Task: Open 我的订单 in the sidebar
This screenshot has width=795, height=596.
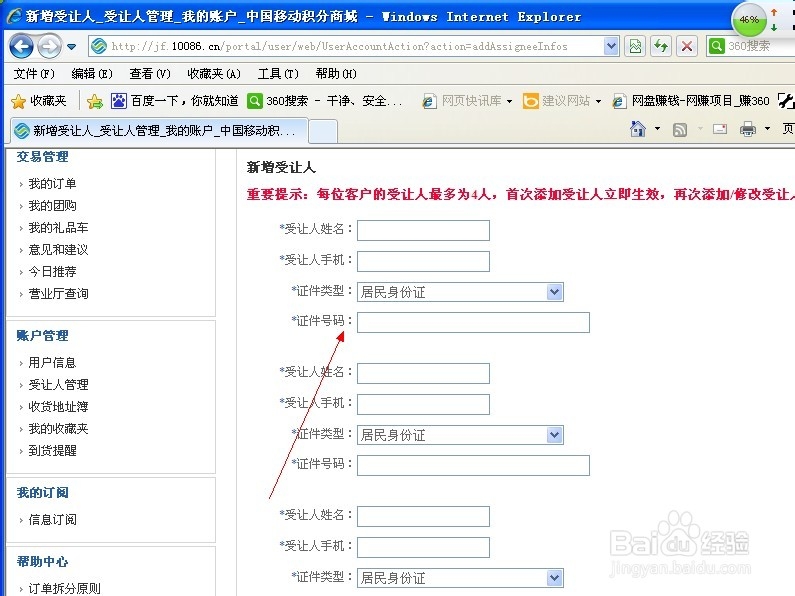Action: [x=52, y=183]
